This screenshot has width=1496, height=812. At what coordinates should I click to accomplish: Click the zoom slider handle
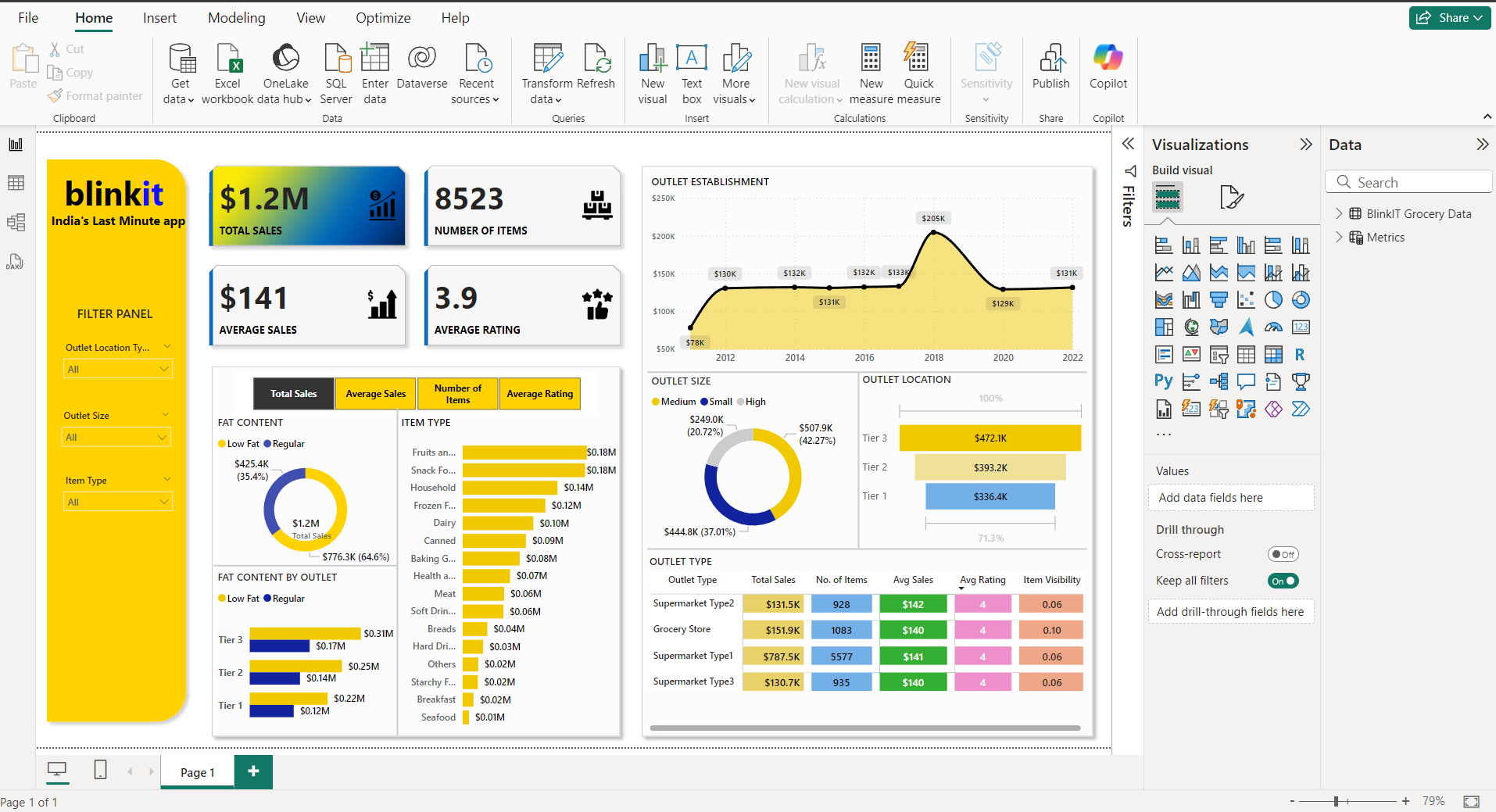point(1337,801)
